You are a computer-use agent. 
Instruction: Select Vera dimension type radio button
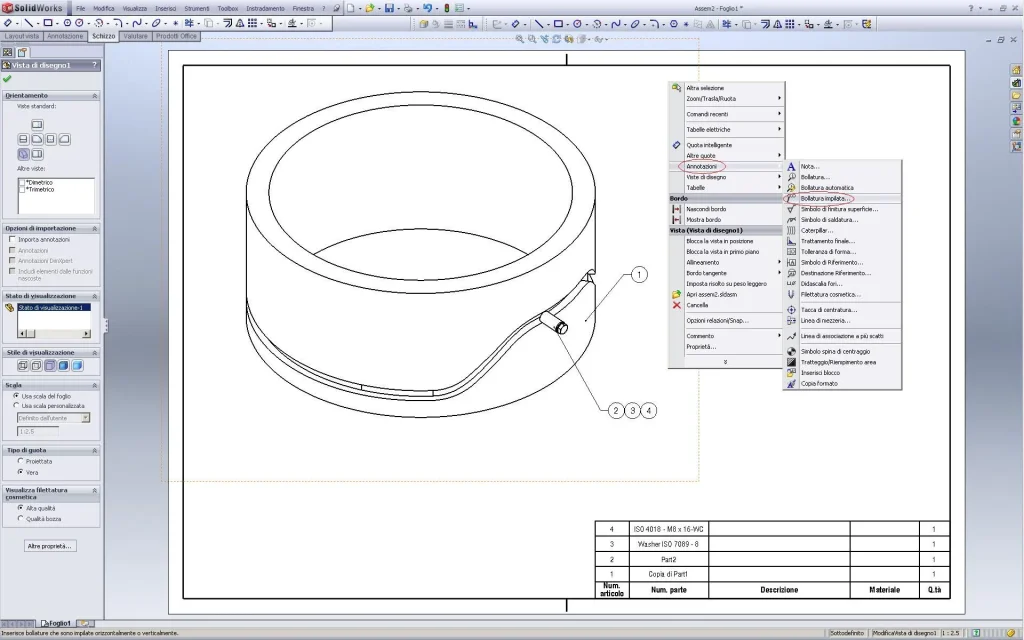tap(20, 472)
